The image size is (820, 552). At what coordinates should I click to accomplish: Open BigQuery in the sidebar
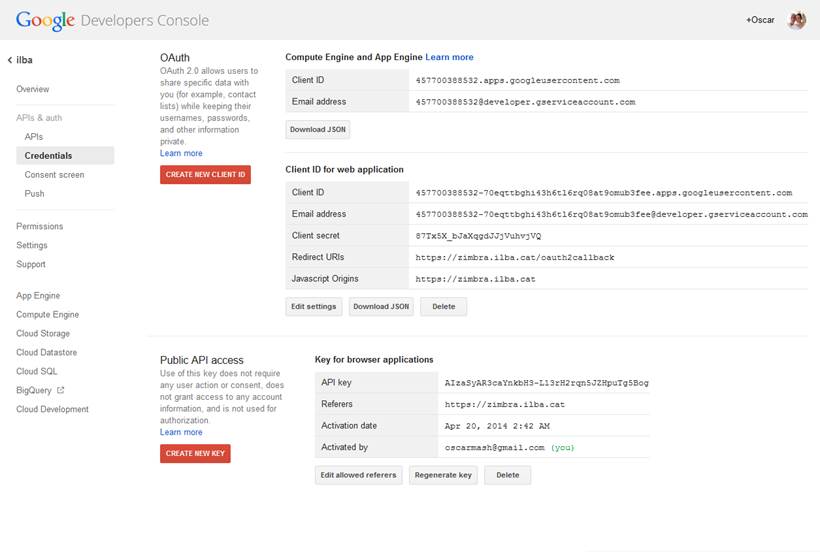point(33,390)
